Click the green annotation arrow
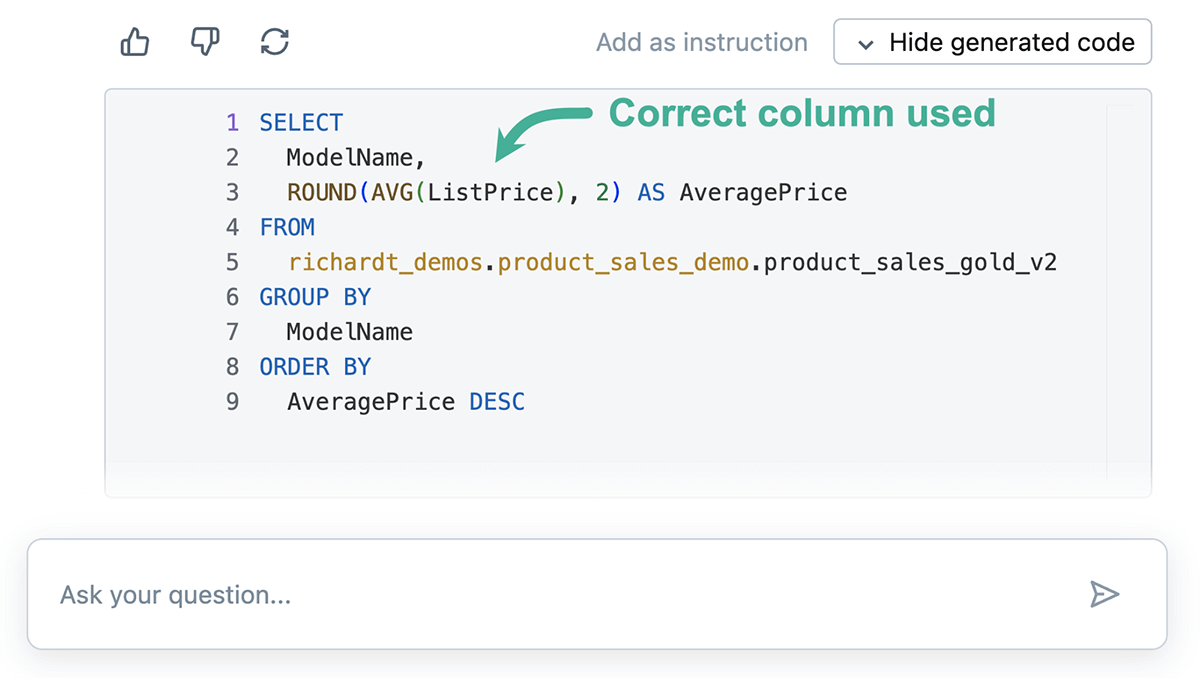 coord(540,130)
